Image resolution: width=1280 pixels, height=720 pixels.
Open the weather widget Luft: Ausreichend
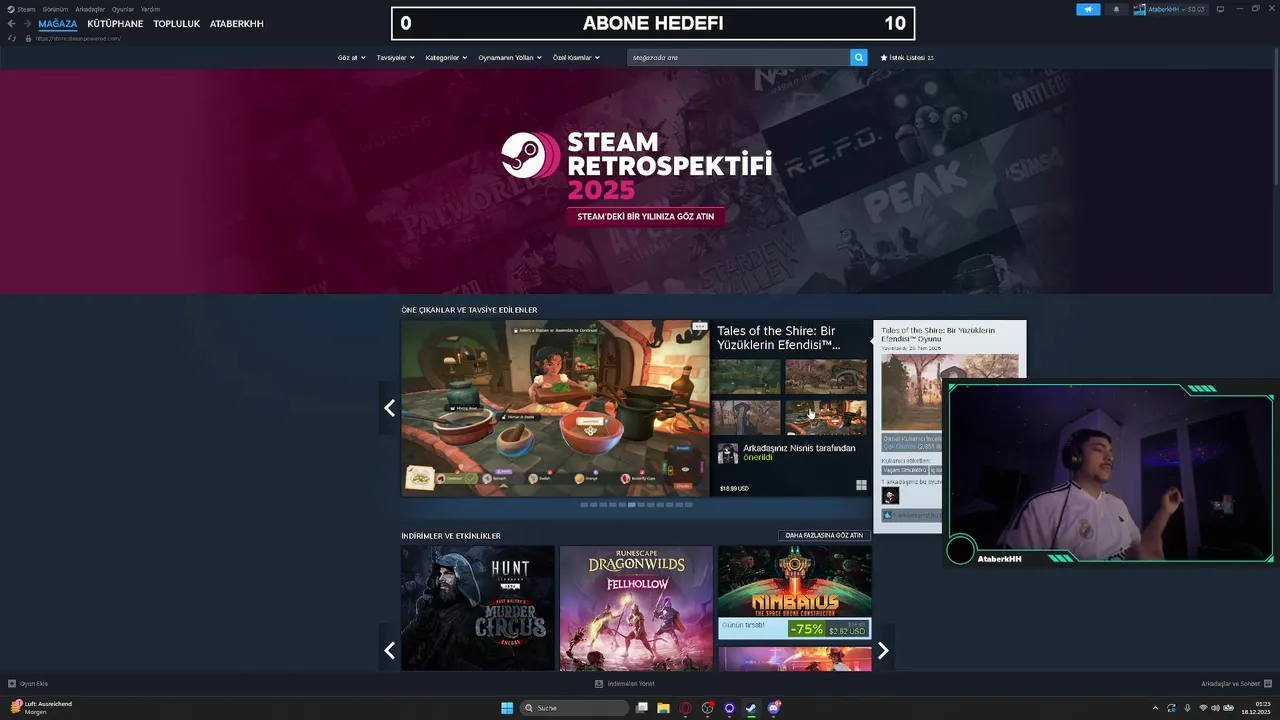click(42, 707)
